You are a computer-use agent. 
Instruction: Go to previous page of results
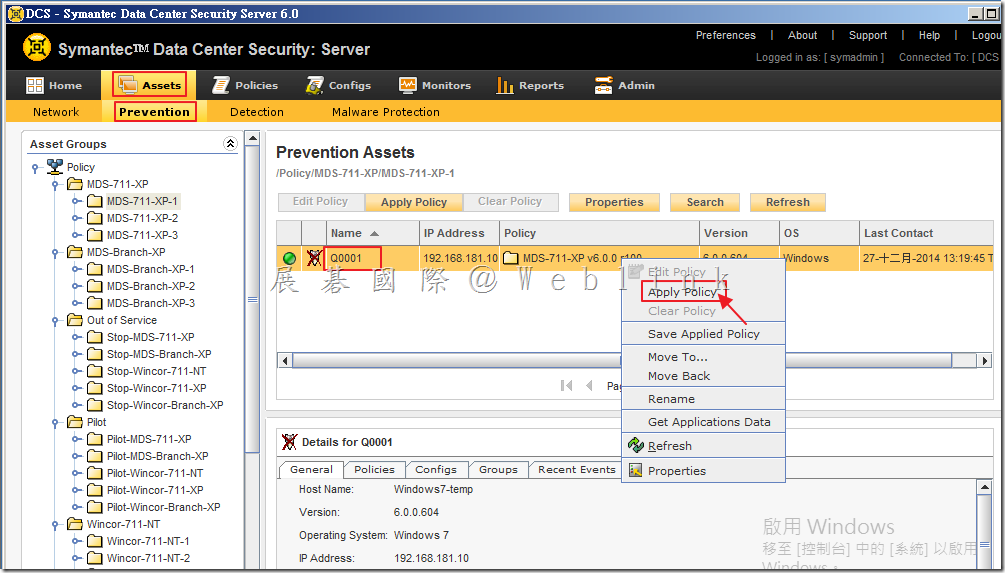click(589, 386)
